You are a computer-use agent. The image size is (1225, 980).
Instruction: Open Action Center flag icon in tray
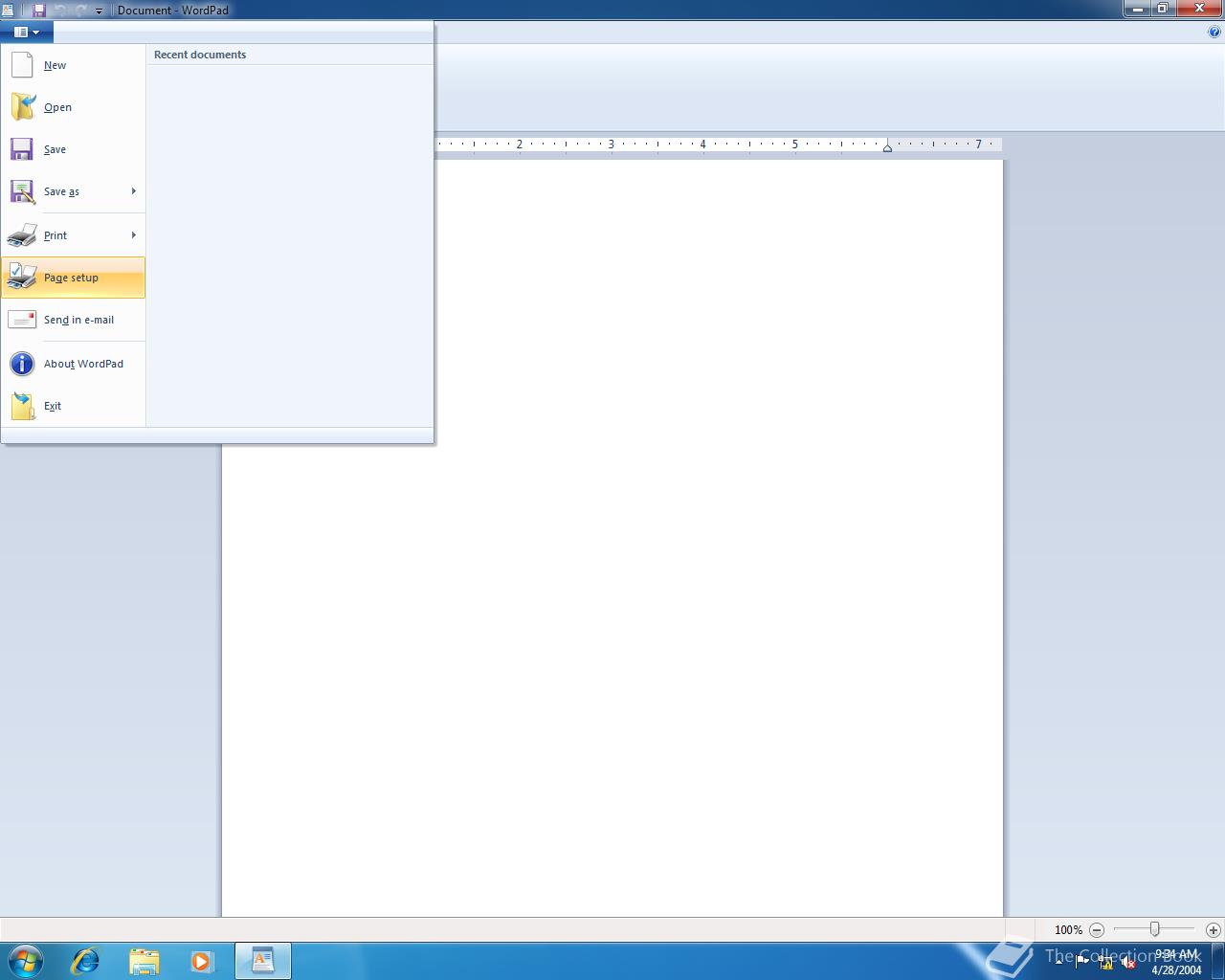coord(1082,962)
